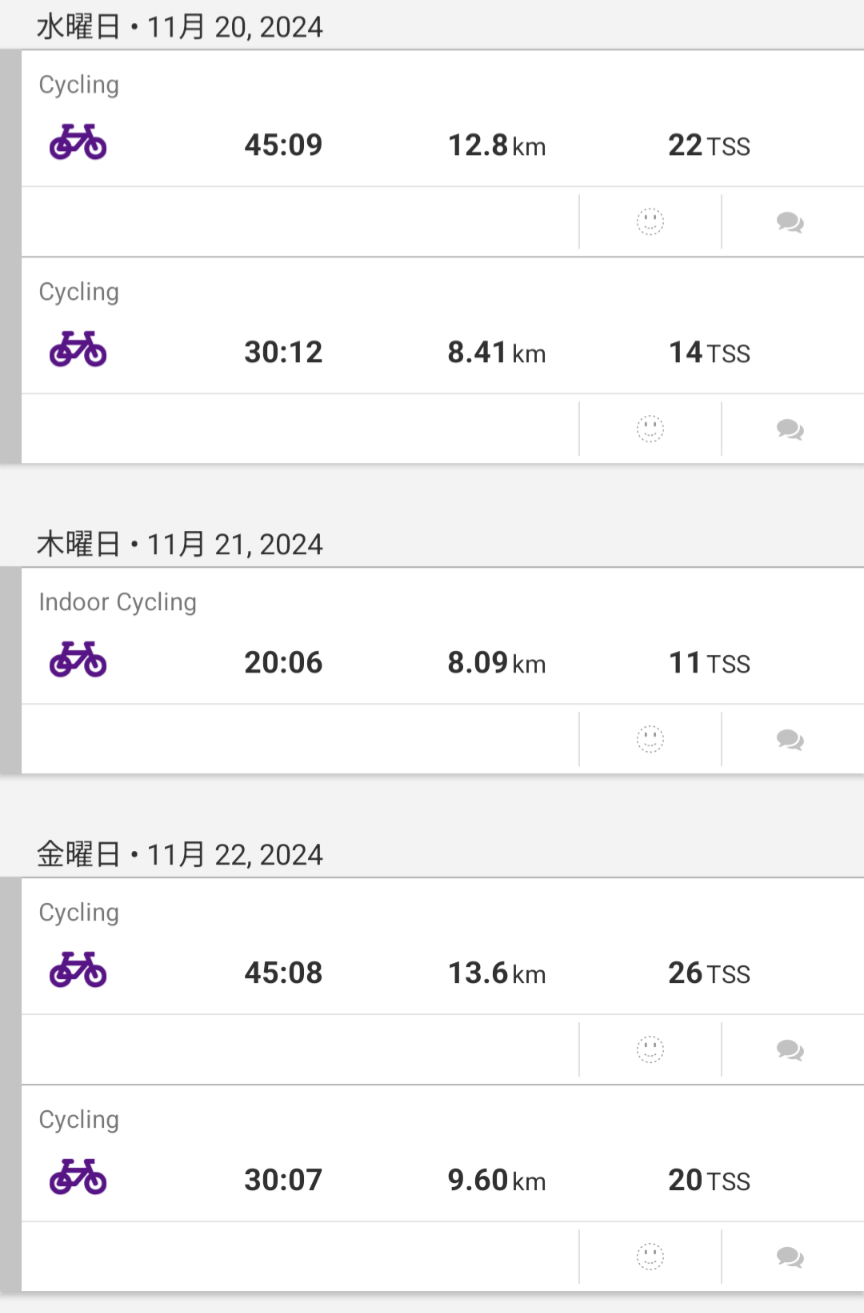Tap the 26 TSS value
This screenshot has height=1313, width=864.
[x=708, y=973]
